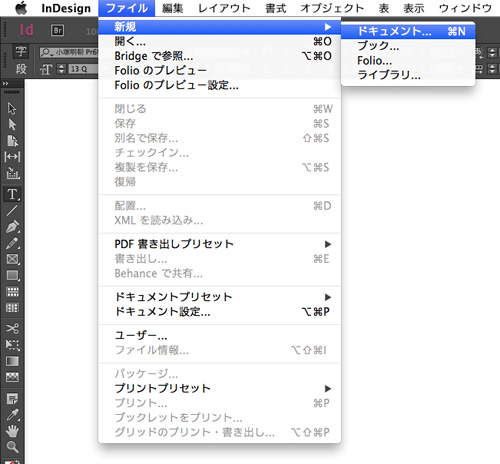Expand ドキュメントプリセット submenu
This screenshot has height=464, width=500.
(219, 297)
